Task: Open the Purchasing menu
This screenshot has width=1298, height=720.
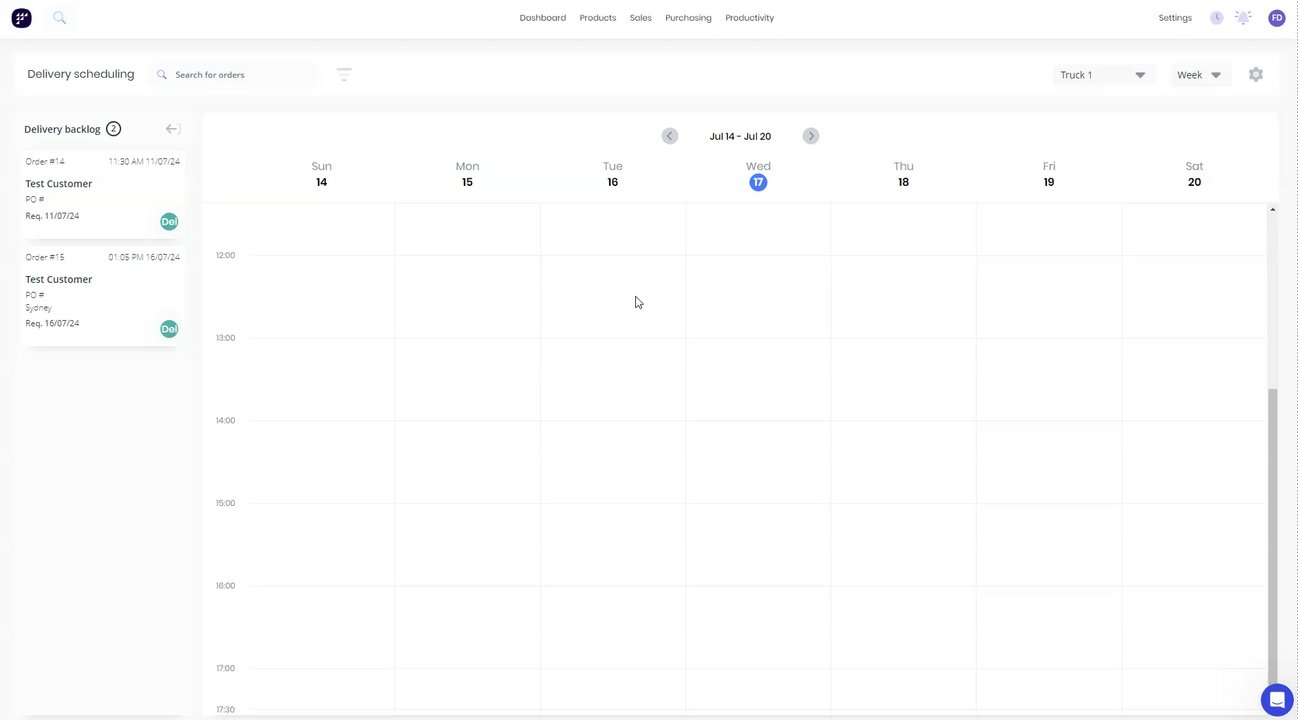Action: [689, 18]
